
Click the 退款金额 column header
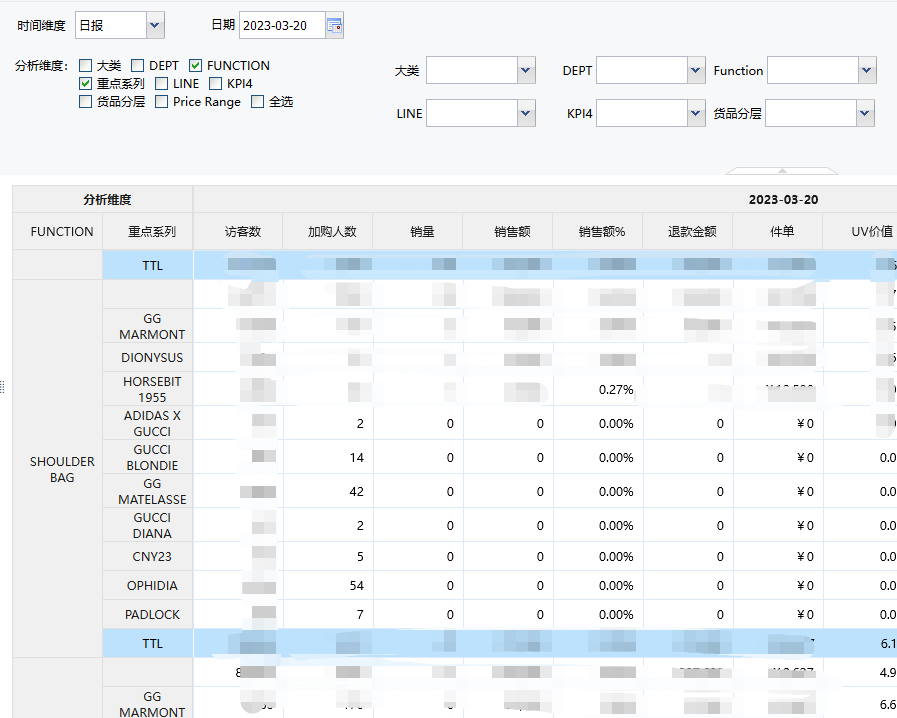pos(688,232)
